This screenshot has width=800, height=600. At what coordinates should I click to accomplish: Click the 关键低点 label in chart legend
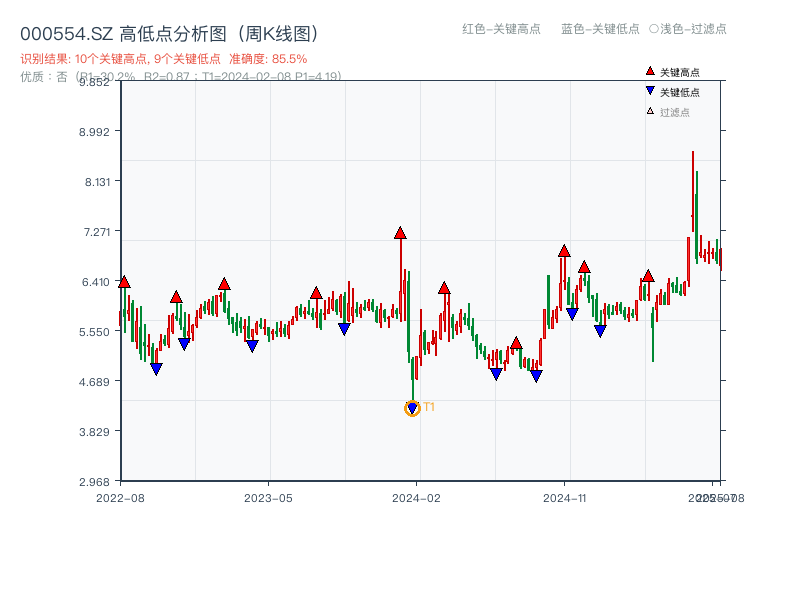(680, 92)
